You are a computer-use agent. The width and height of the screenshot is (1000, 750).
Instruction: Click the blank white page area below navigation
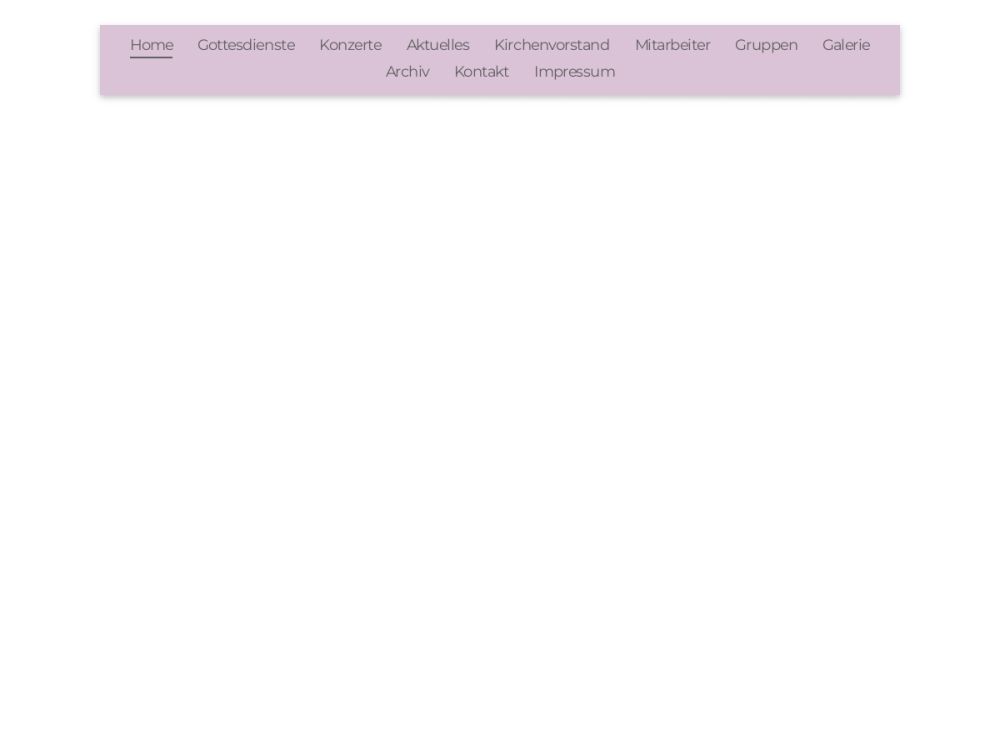[500, 400]
